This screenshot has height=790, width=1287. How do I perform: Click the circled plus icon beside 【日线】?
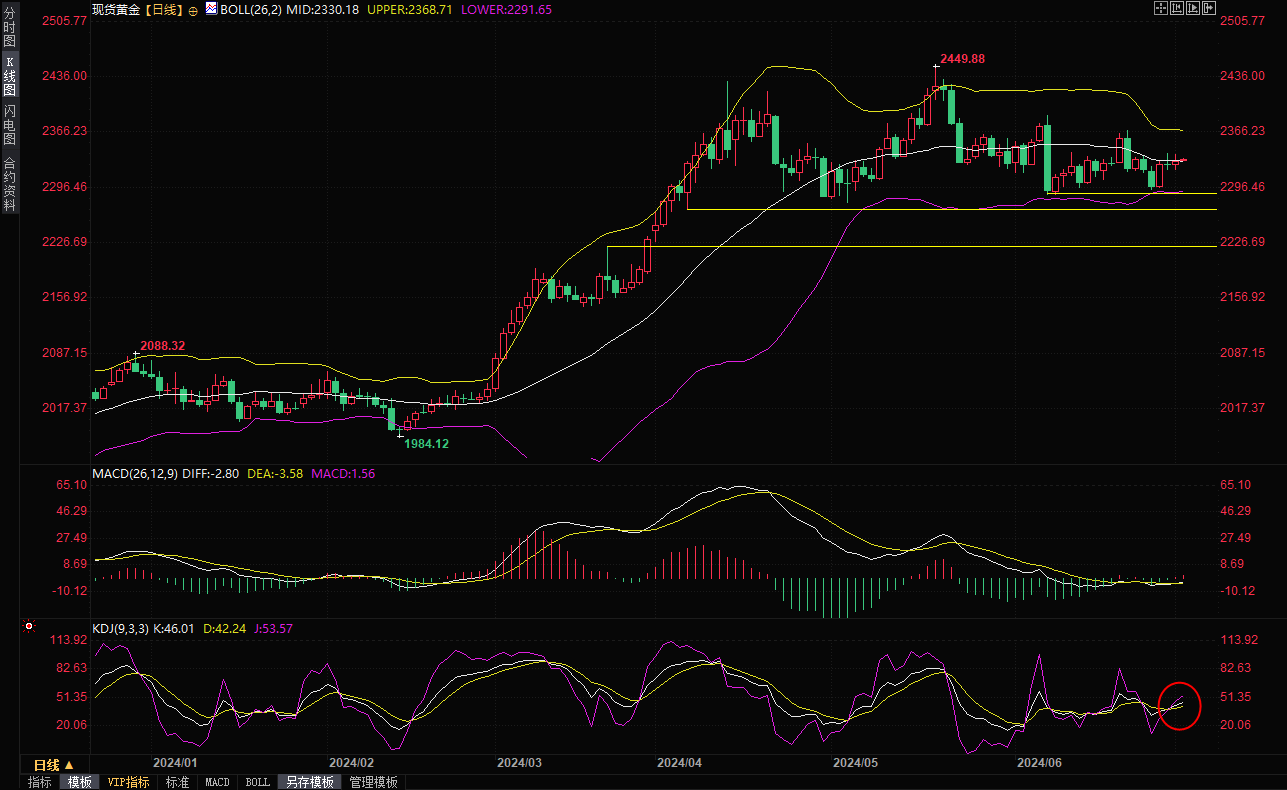[193, 9]
